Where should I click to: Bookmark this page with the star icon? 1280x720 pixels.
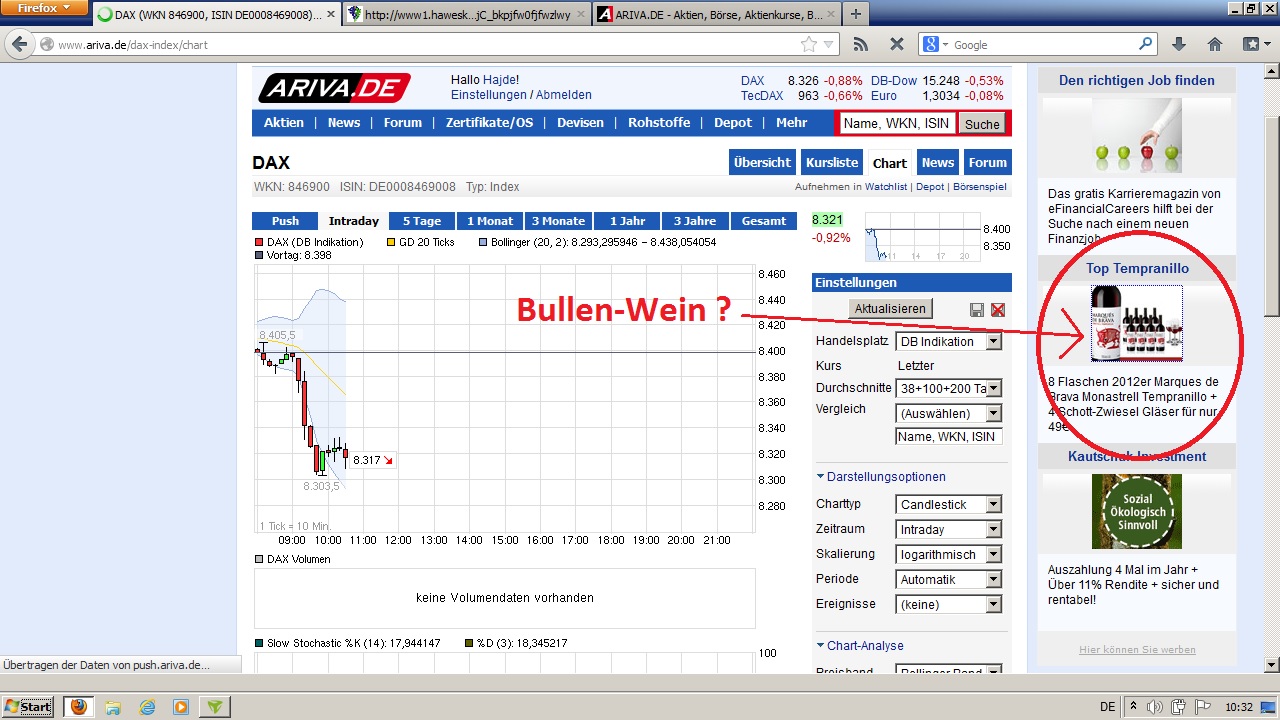tap(809, 45)
